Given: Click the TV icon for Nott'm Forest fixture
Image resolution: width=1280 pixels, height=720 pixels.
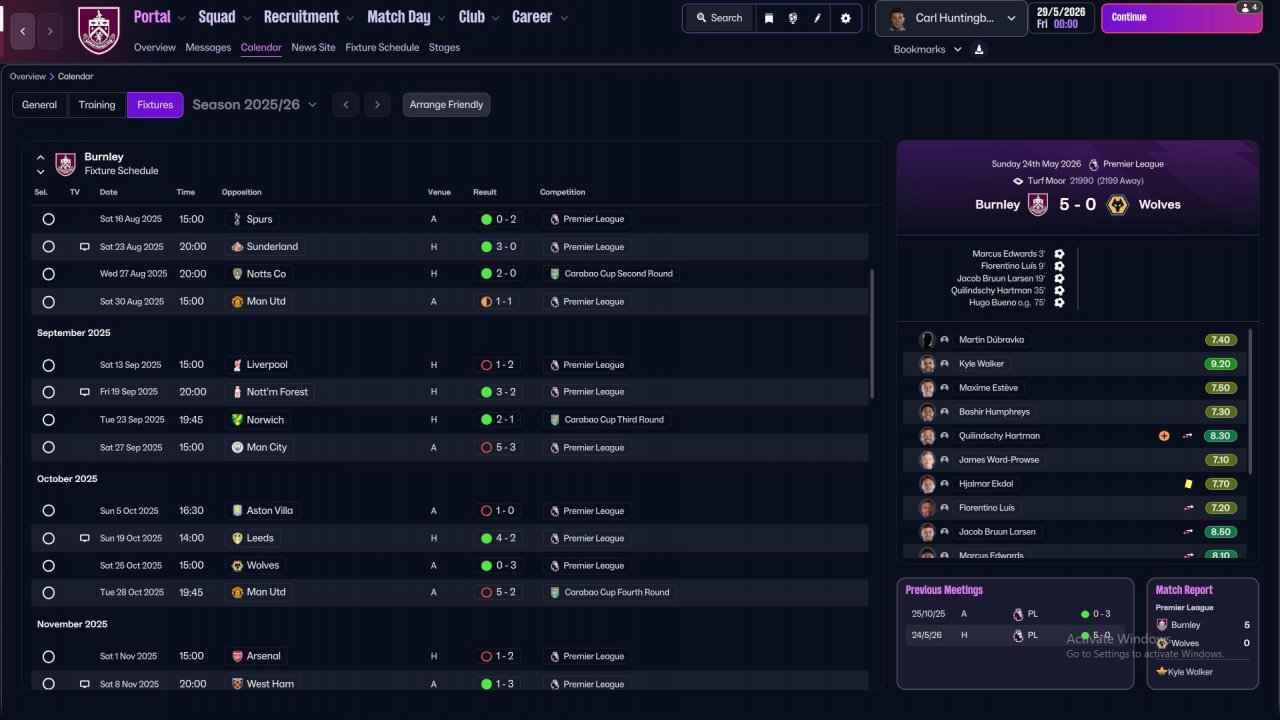Looking at the screenshot, I should (x=85, y=392).
